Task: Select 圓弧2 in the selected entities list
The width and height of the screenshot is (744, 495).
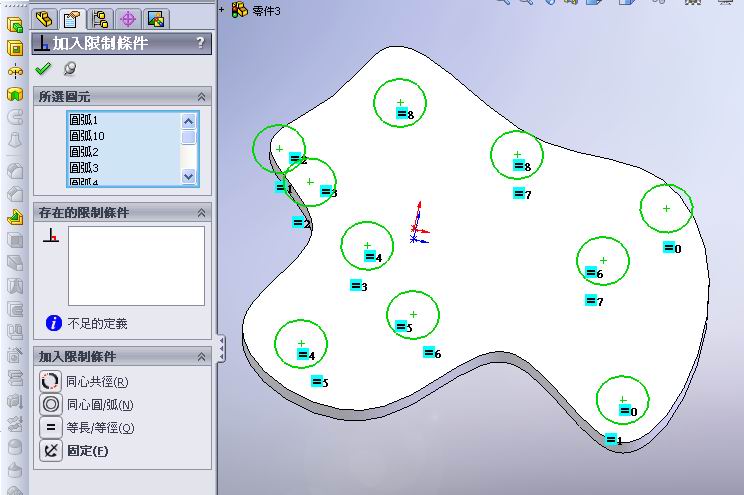Action: click(x=84, y=151)
